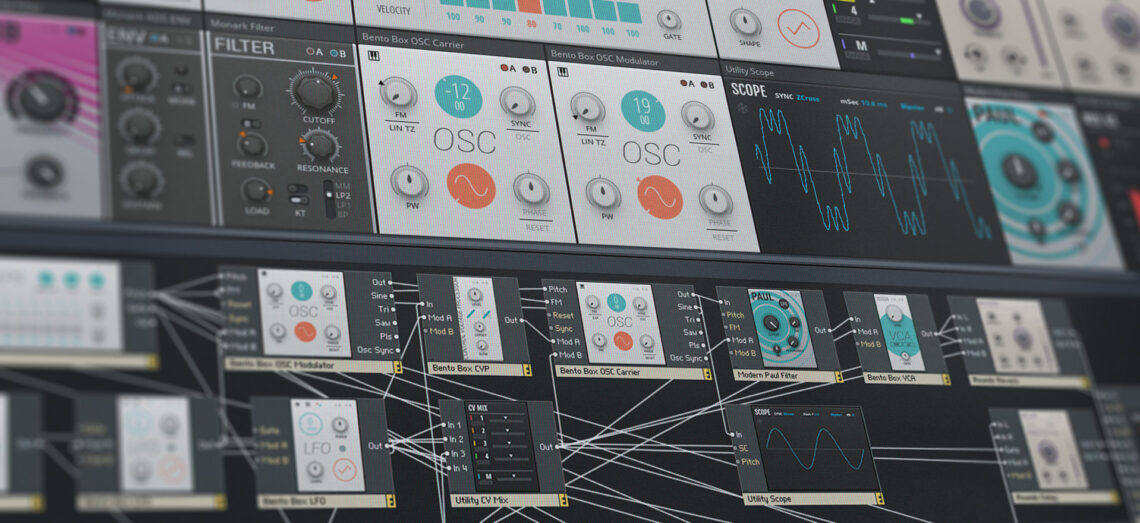
Task: Collapse Bento Box OSC Carrier block via yellow icon
Action: pos(707,374)
